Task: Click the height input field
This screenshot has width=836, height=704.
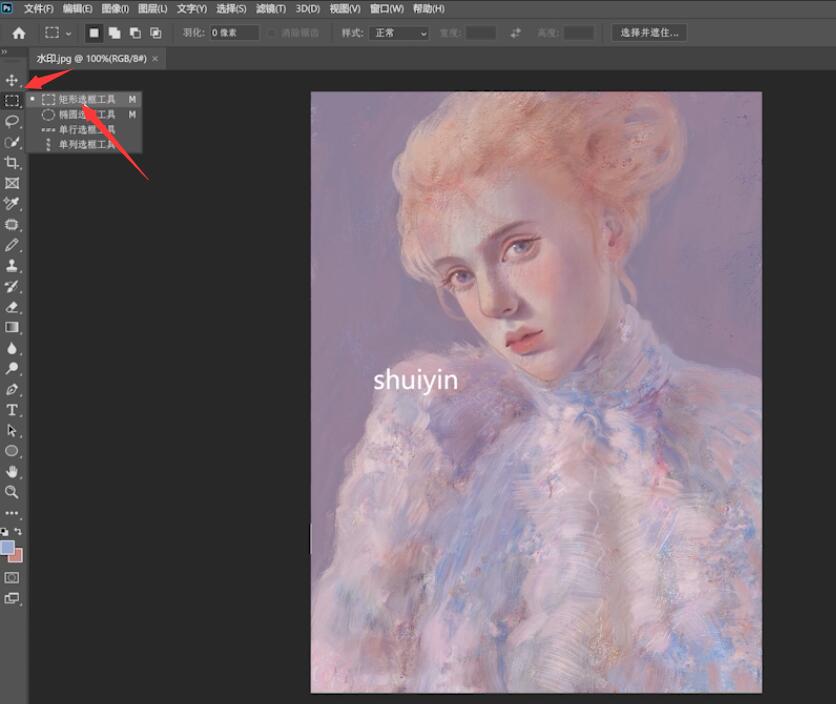Action: tap(579, 33)
